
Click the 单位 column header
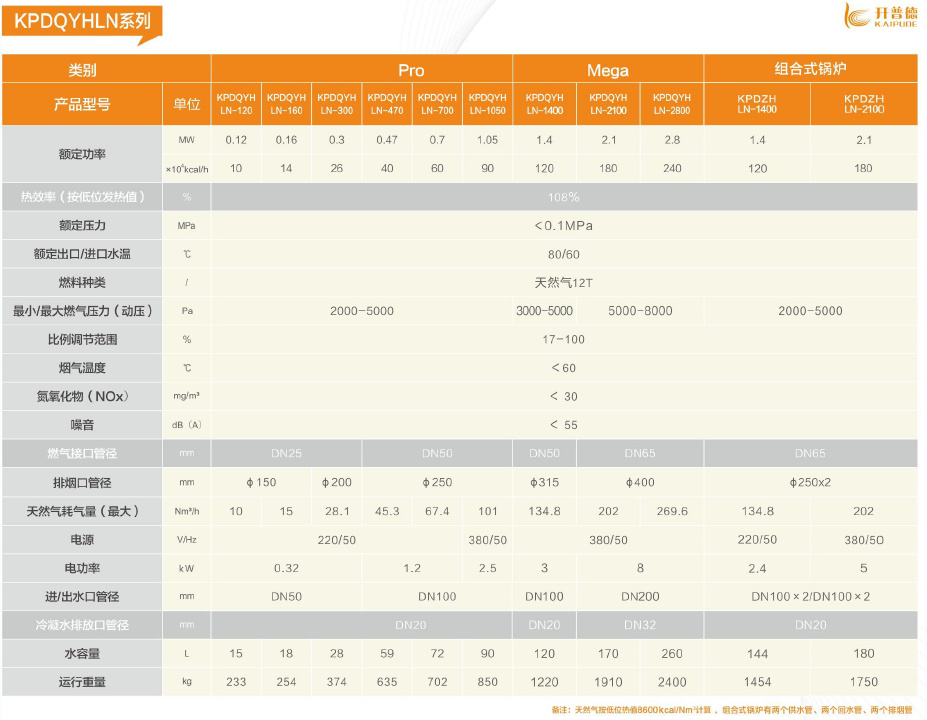pos(186,105)
